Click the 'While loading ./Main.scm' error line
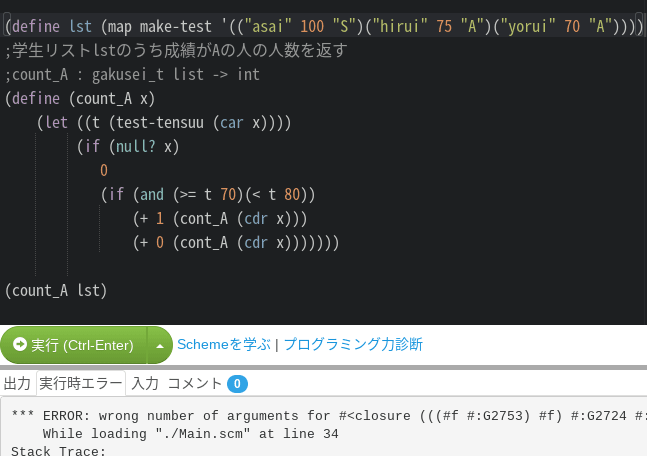This screenshot has height=456, width=647. pyautogui.click(x=190, y=434)
